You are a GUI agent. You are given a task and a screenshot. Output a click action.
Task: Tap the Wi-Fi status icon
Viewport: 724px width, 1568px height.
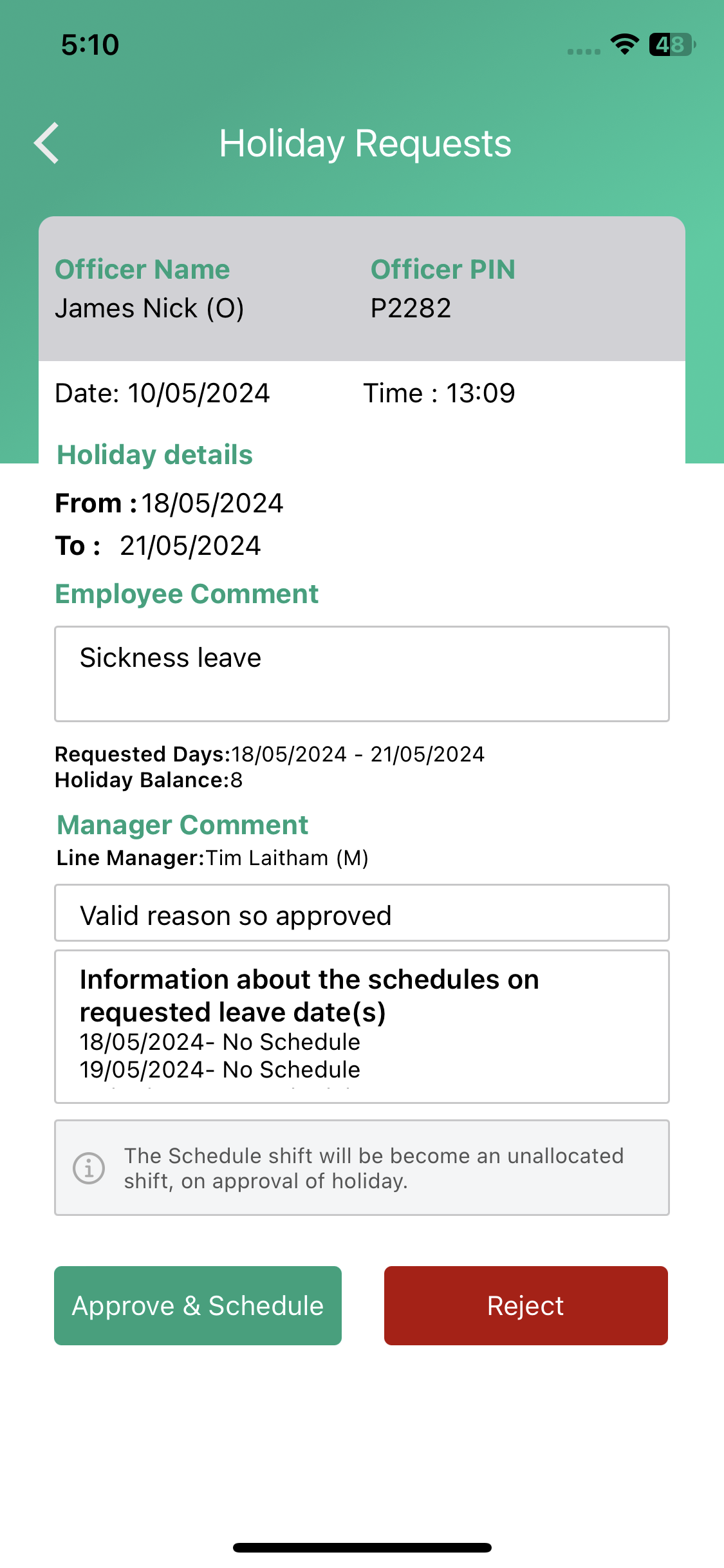[624, 44]
